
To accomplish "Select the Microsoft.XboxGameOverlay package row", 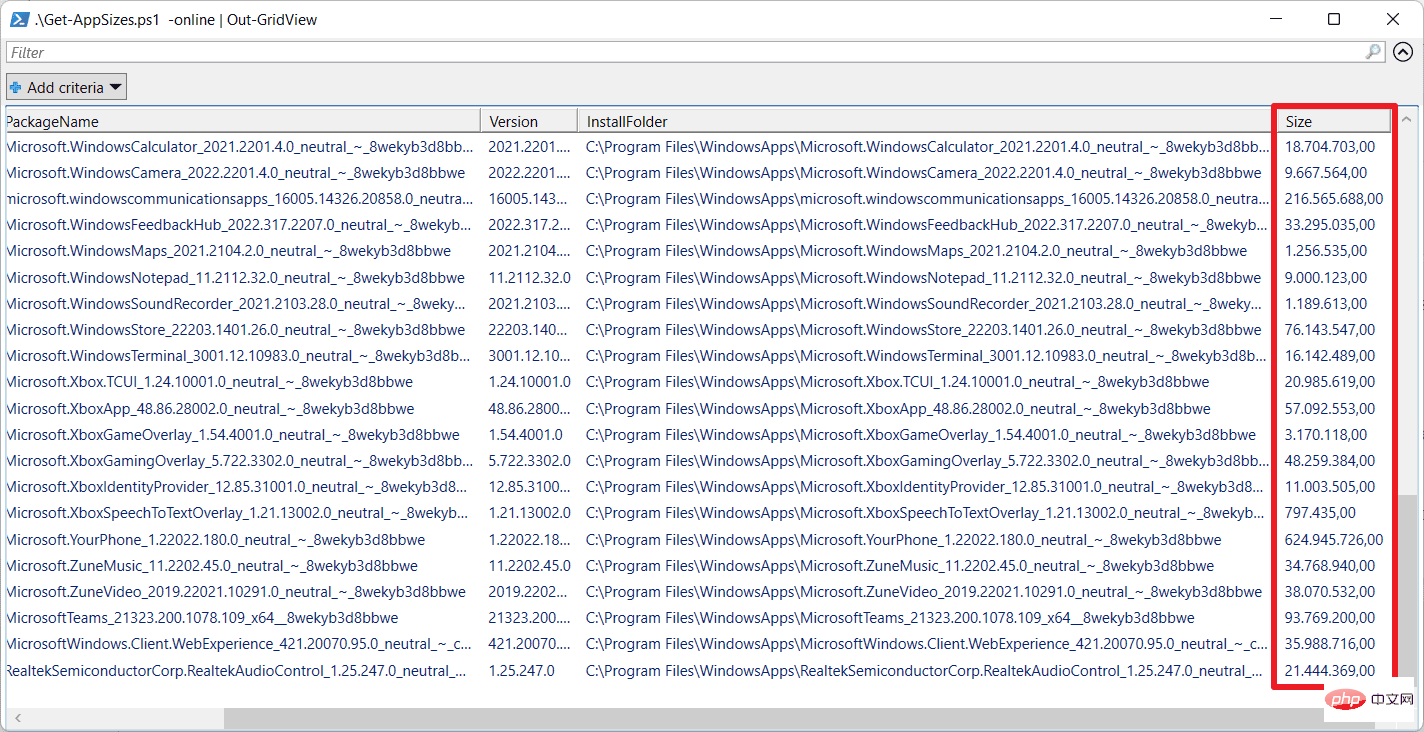I will pos(700,434).
